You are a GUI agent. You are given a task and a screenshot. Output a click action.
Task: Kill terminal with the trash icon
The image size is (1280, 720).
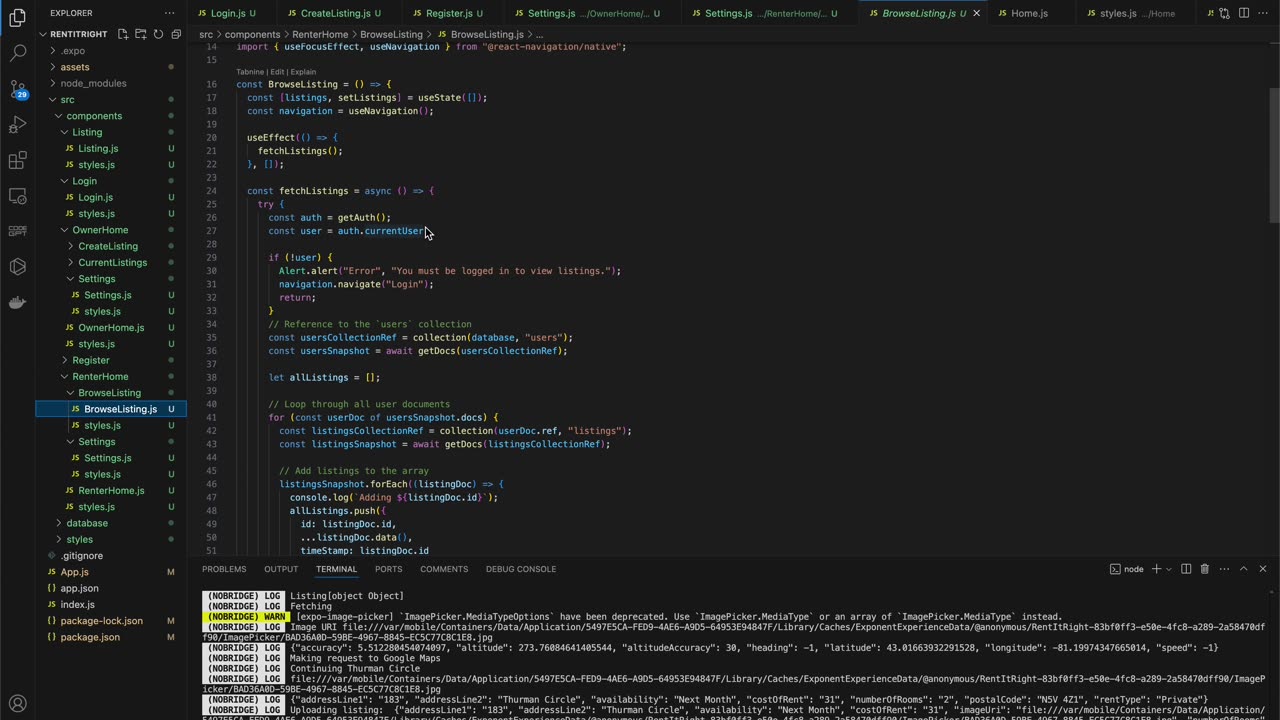point(1205,569)
